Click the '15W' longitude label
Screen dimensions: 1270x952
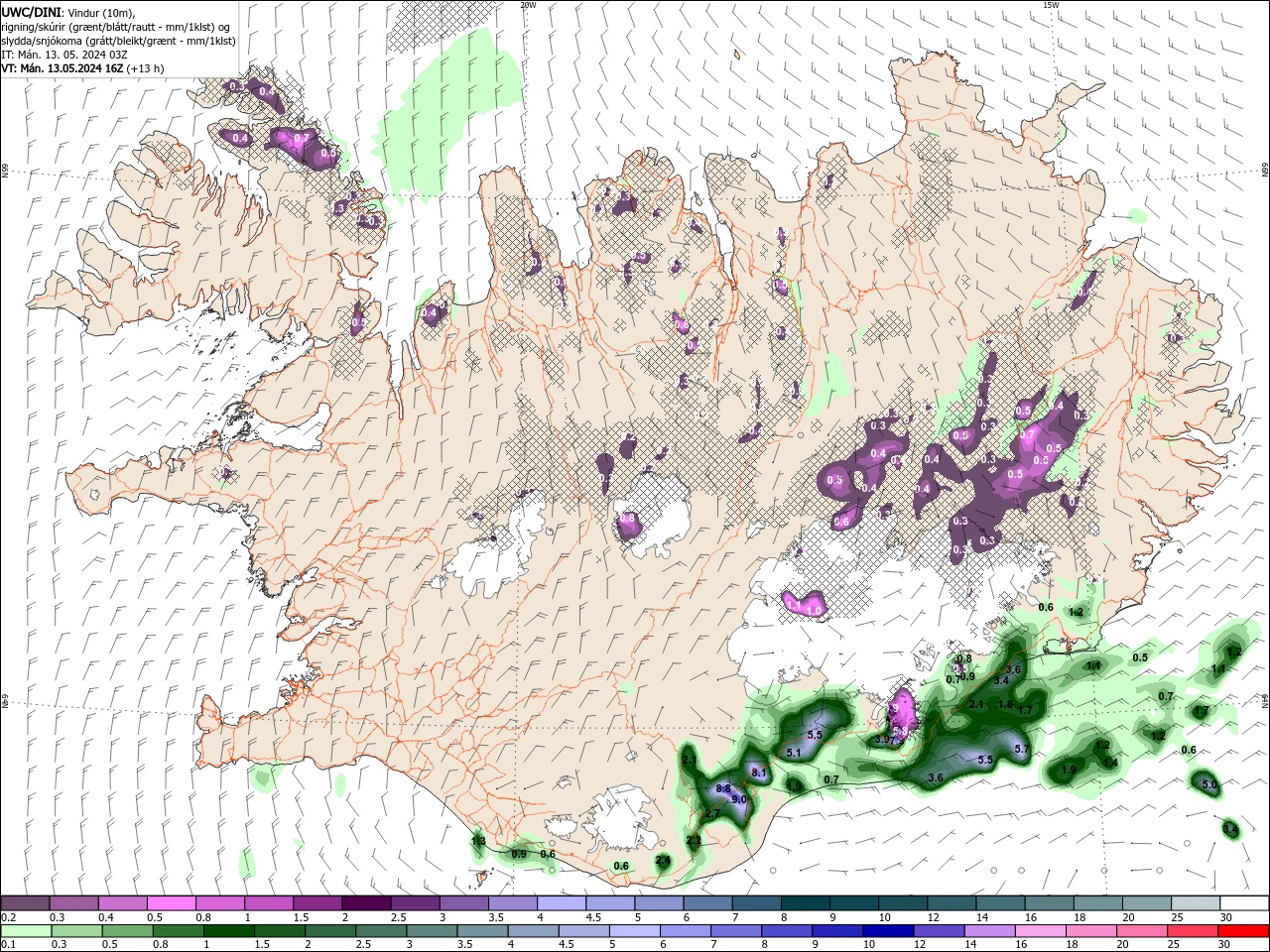click(1051, 5)
